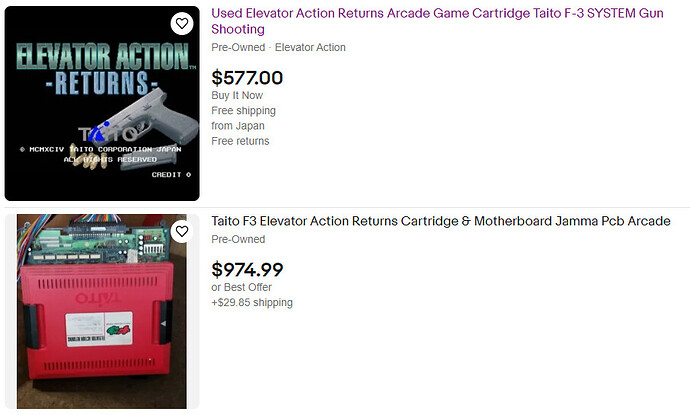Click the Taito logo in the title screen image
The height and width of the screenshot is (415, 690).
pos(107,134)
